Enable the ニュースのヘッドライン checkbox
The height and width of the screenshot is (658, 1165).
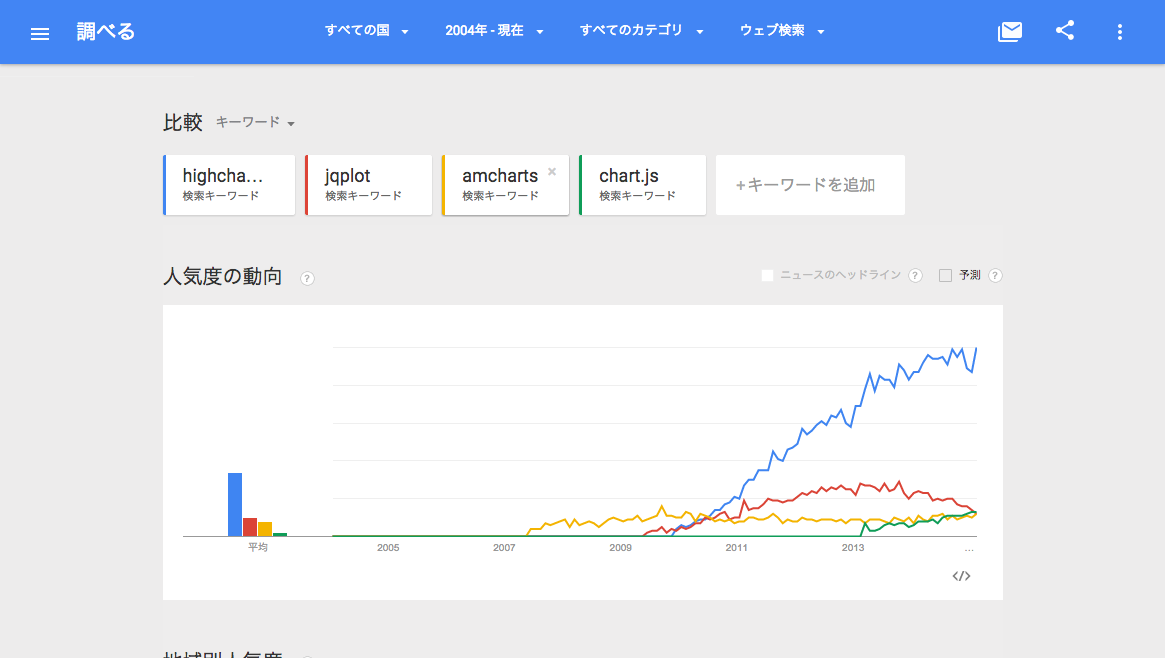766,274
